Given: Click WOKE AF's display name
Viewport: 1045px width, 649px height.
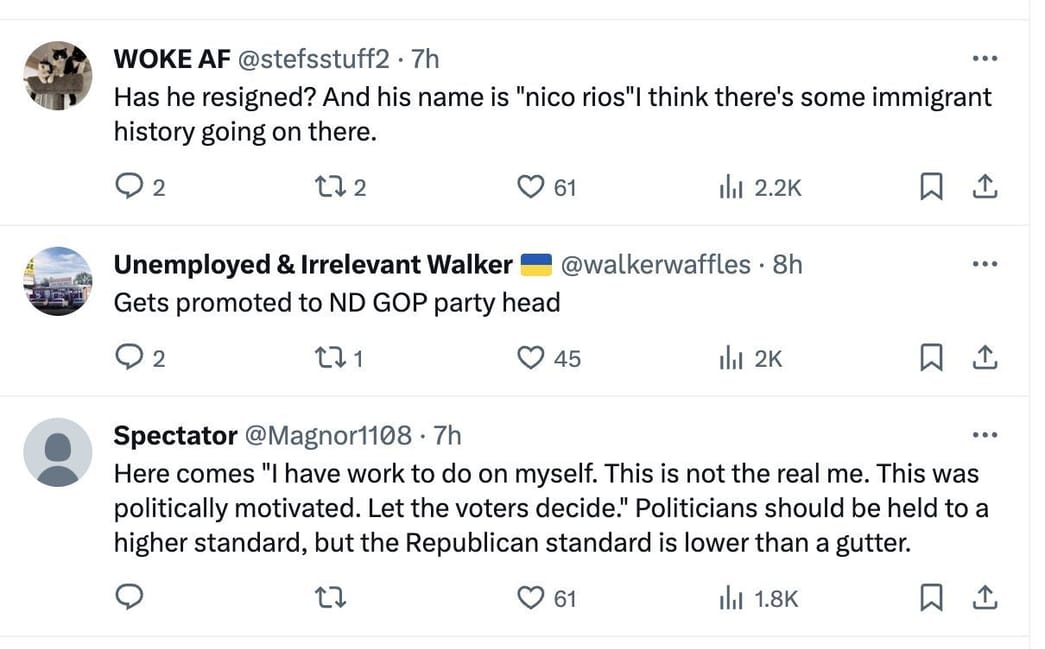Looking at the screenshot, I should pos(172,59).
